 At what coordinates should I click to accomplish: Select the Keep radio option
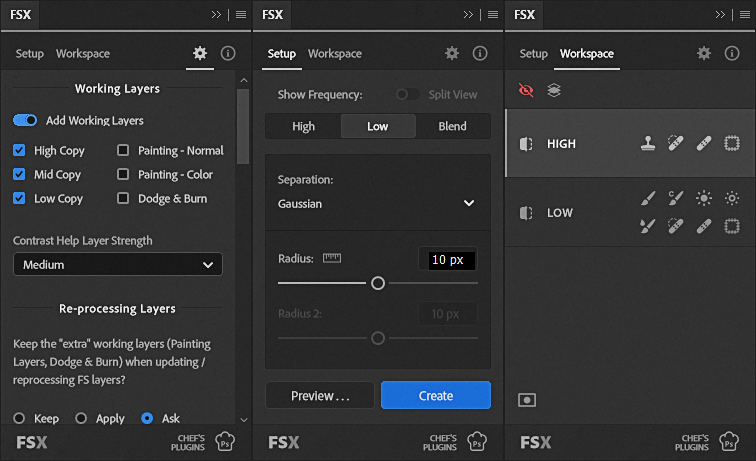(20, 418)
